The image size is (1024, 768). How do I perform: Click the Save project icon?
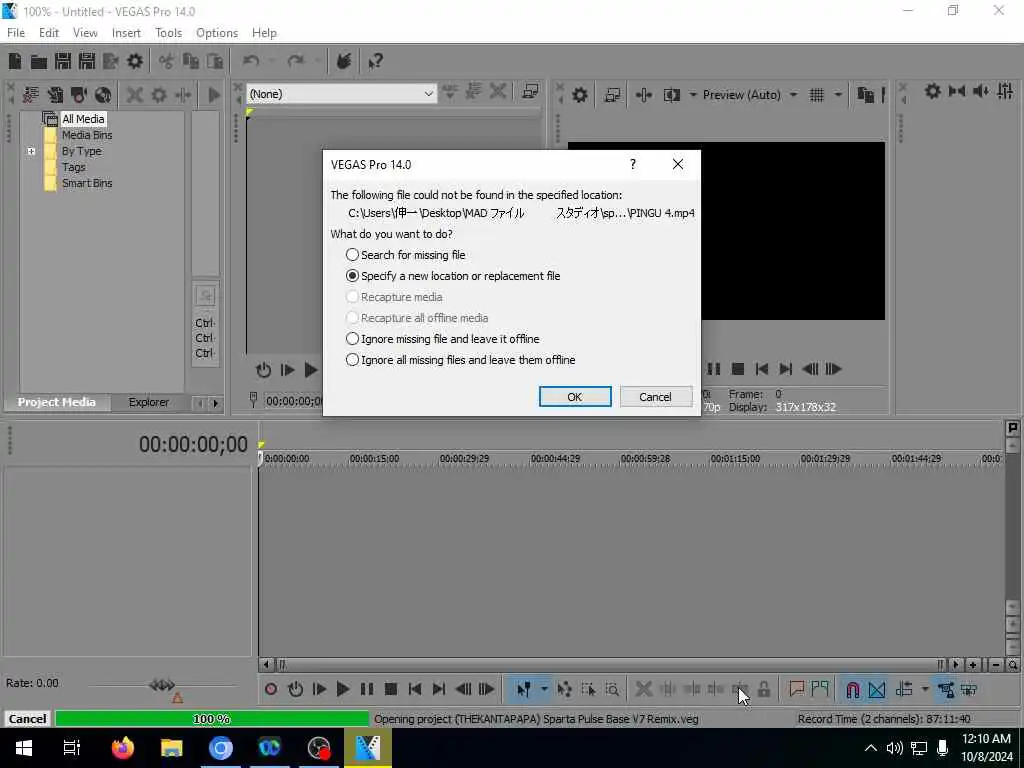coord(63,61)
